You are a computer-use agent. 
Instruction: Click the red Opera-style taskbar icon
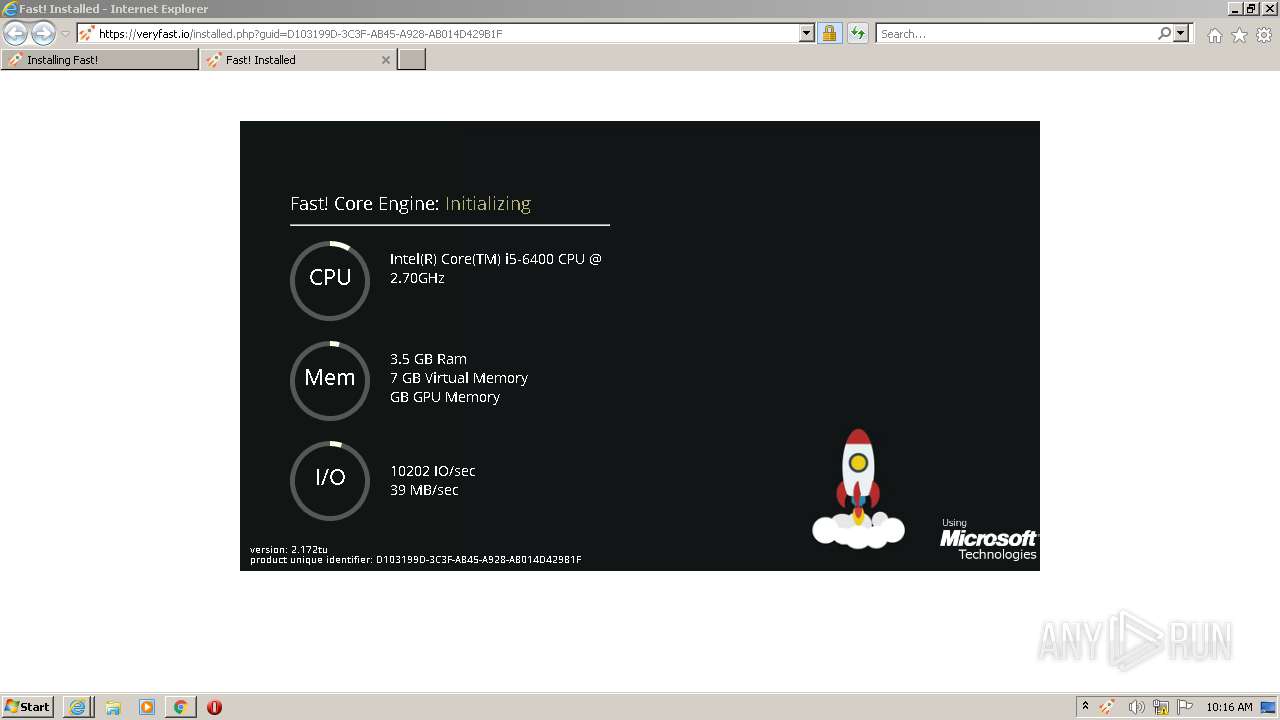pos(214,707)
